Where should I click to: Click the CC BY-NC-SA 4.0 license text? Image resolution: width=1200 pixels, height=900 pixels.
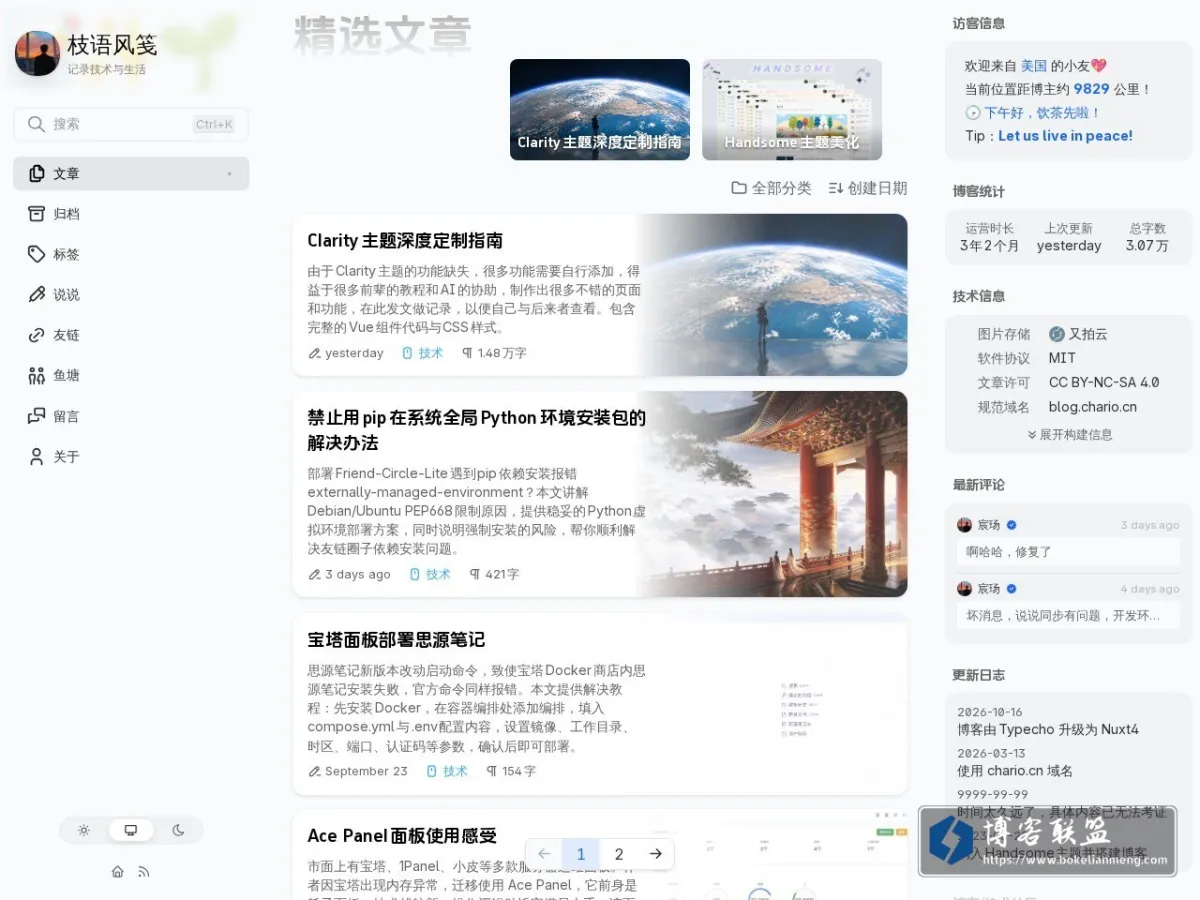1104,382
